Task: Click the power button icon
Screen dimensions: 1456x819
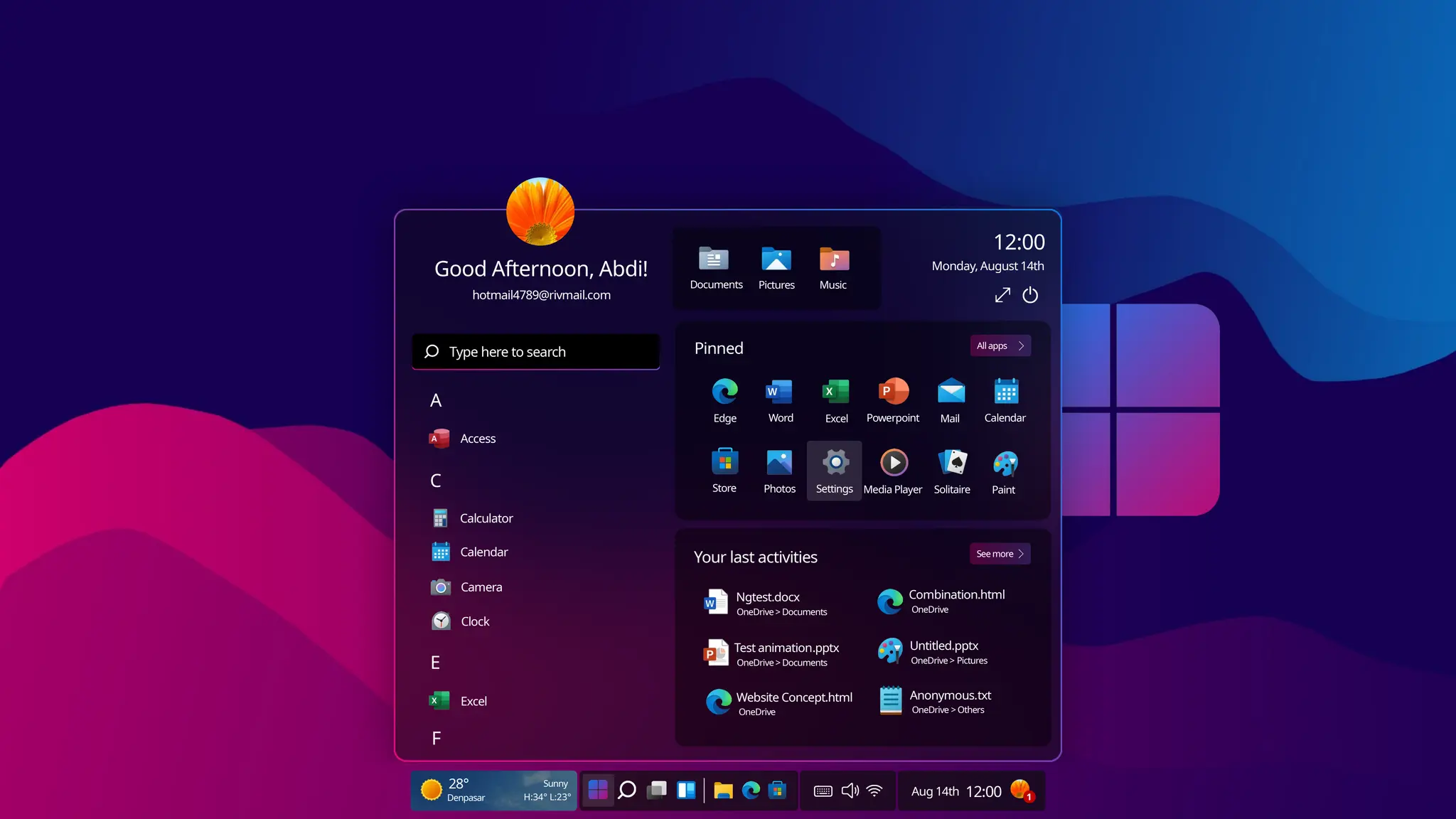Action: coord(1030,295)
